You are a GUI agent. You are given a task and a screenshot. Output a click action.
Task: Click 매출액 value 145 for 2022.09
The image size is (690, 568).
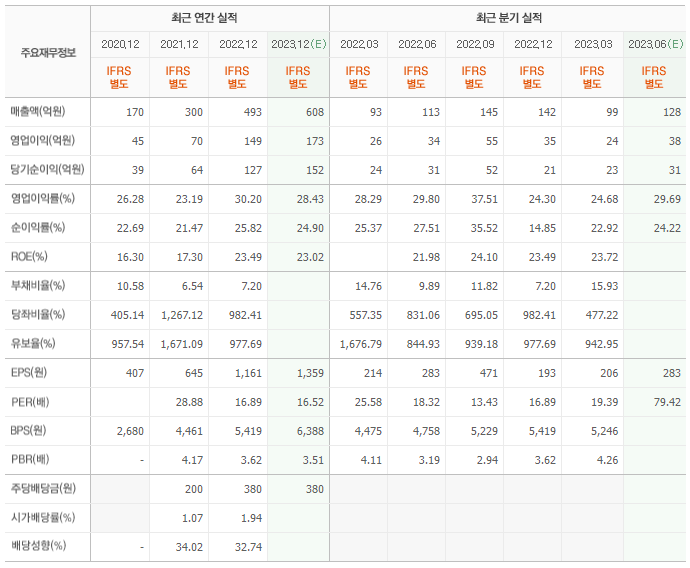pos(489,112)
